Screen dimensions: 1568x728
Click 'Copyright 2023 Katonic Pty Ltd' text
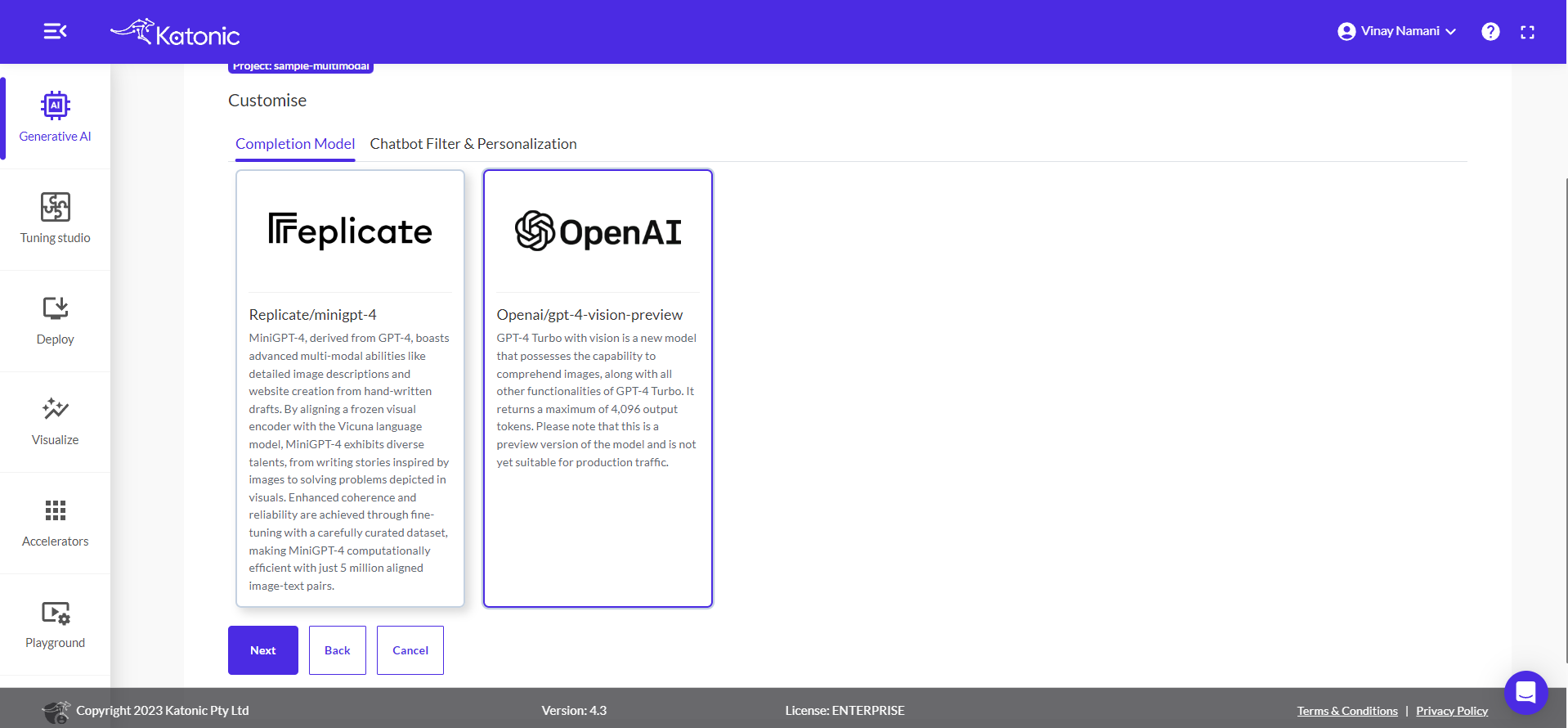(x=163, y=711)
